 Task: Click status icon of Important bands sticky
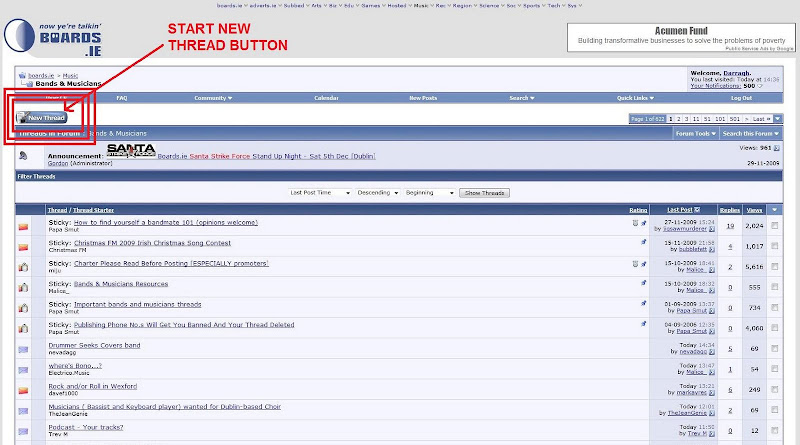coord(23,308)
